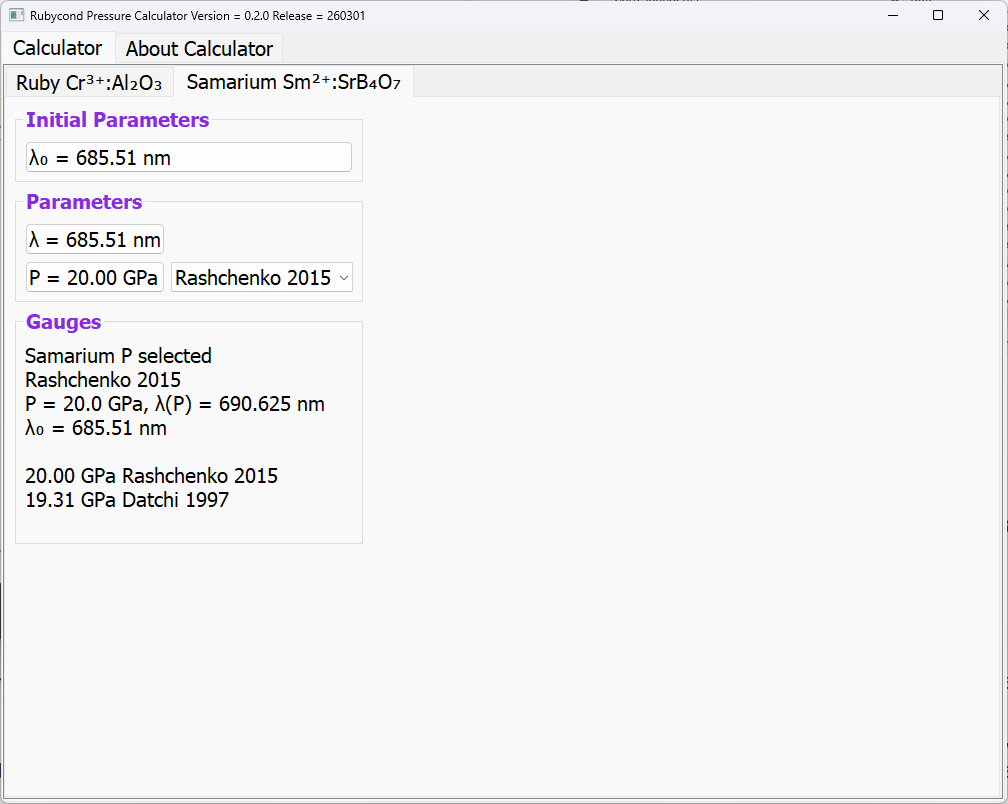This screenshot has height=804, width=1008.
Task: Click the Rubycond app icon in title bar
Action: click(x=16, y=15)
